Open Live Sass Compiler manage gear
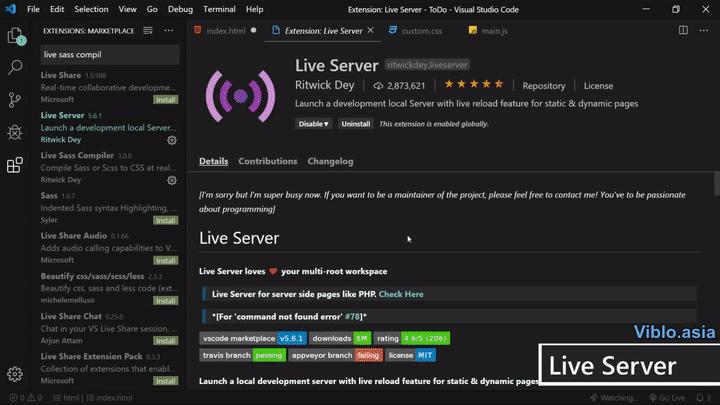Screen dimensions: 720x405 pyautogui.click(x=172, y=180)
